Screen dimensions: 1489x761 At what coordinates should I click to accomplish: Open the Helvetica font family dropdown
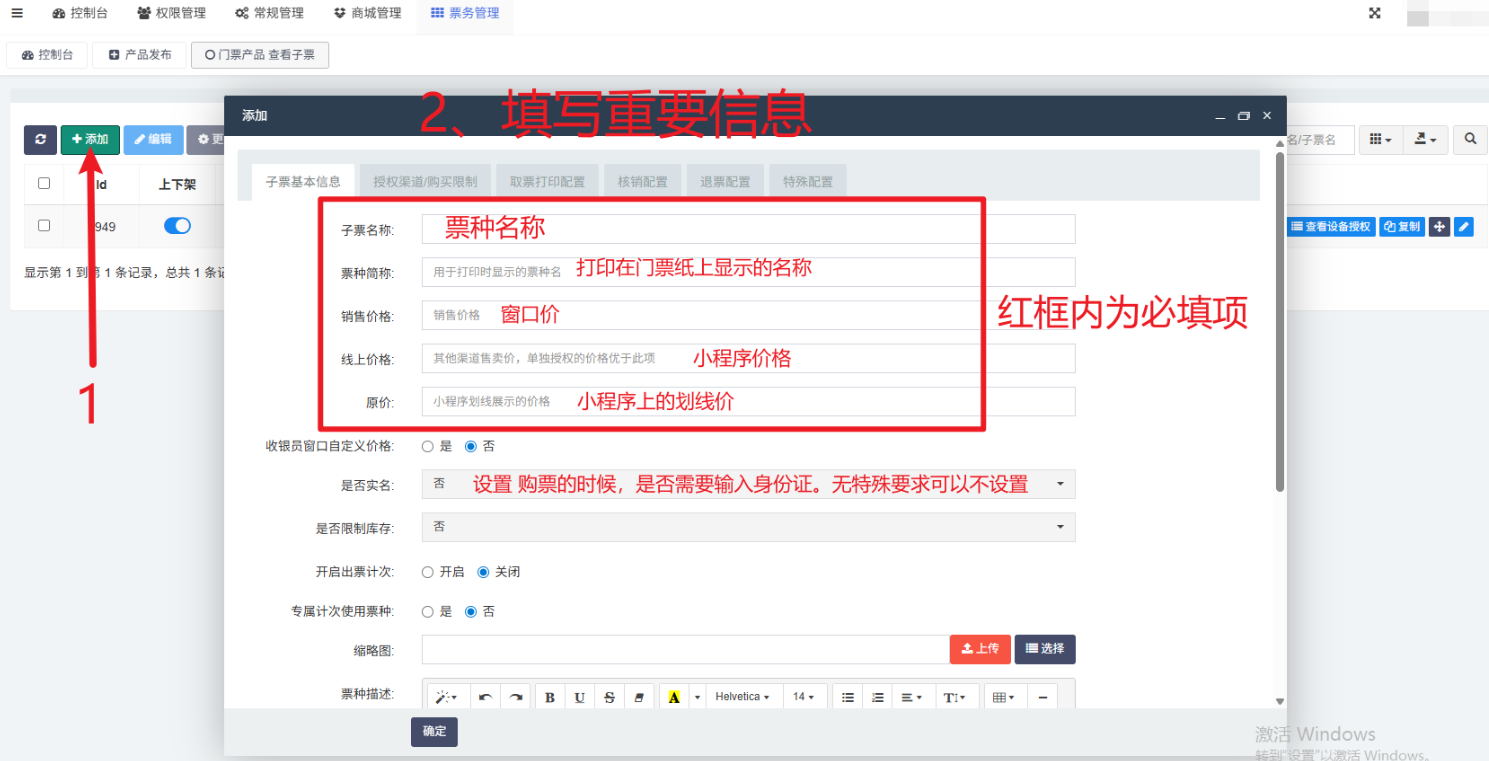click(x=742, y=697)
